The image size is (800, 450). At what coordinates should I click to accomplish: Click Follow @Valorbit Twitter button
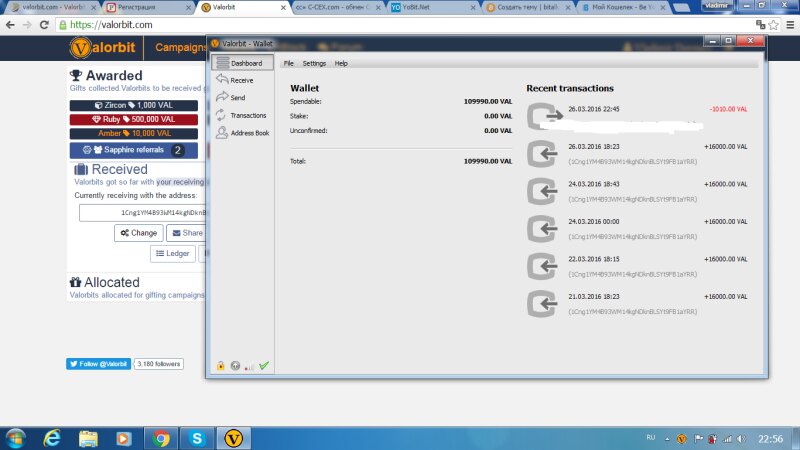pyautogui.click(x=98, y=364)
